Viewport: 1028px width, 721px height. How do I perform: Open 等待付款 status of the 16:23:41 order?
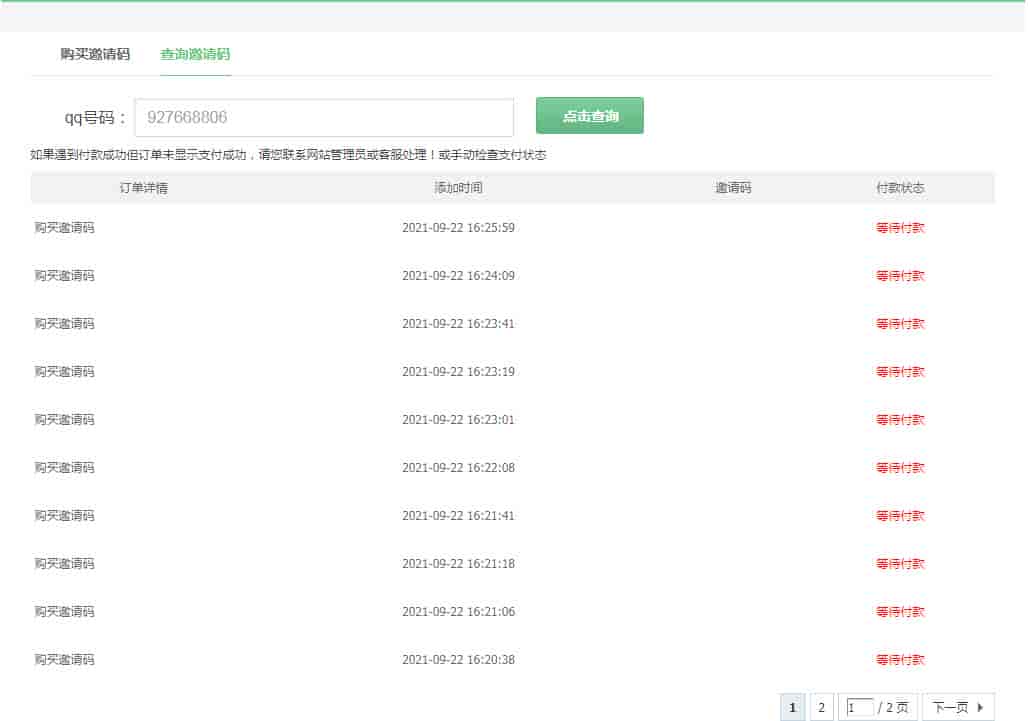[x=900, y=324]
